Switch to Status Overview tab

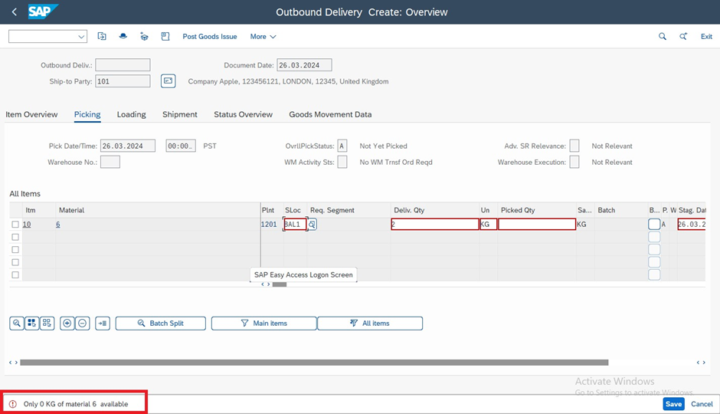243,114
